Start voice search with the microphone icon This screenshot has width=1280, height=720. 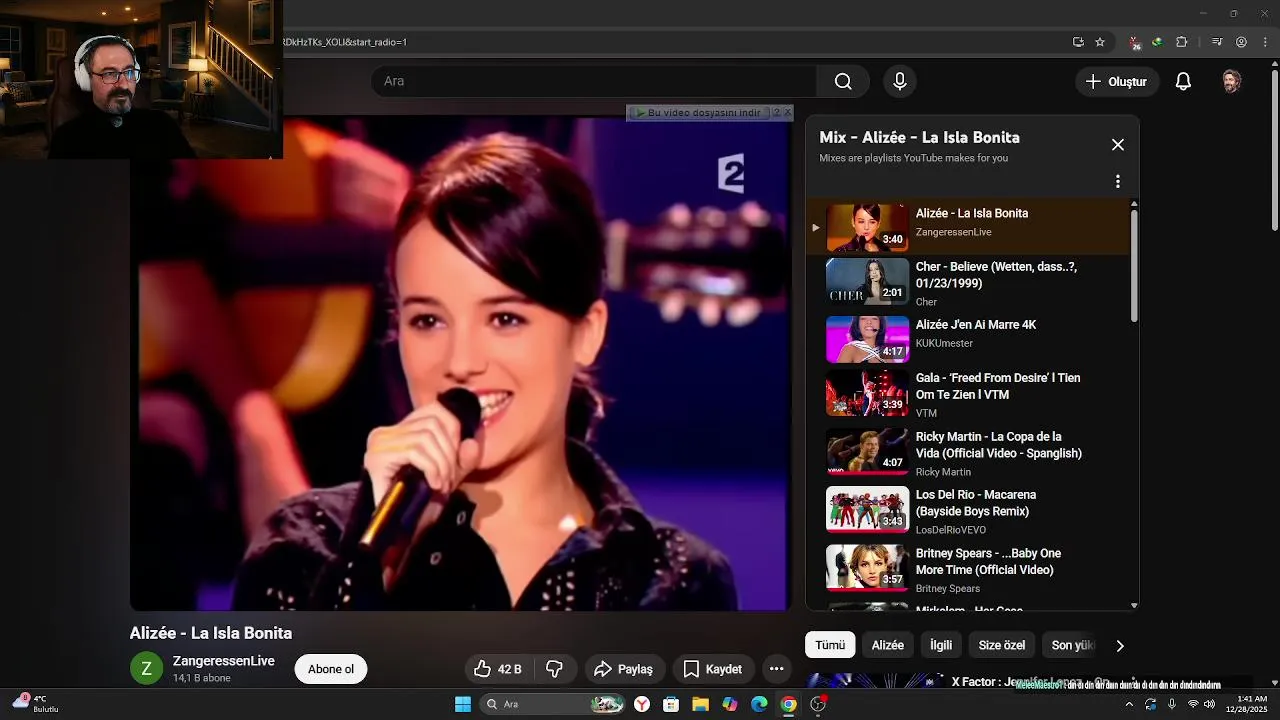[x=899, y=81]
